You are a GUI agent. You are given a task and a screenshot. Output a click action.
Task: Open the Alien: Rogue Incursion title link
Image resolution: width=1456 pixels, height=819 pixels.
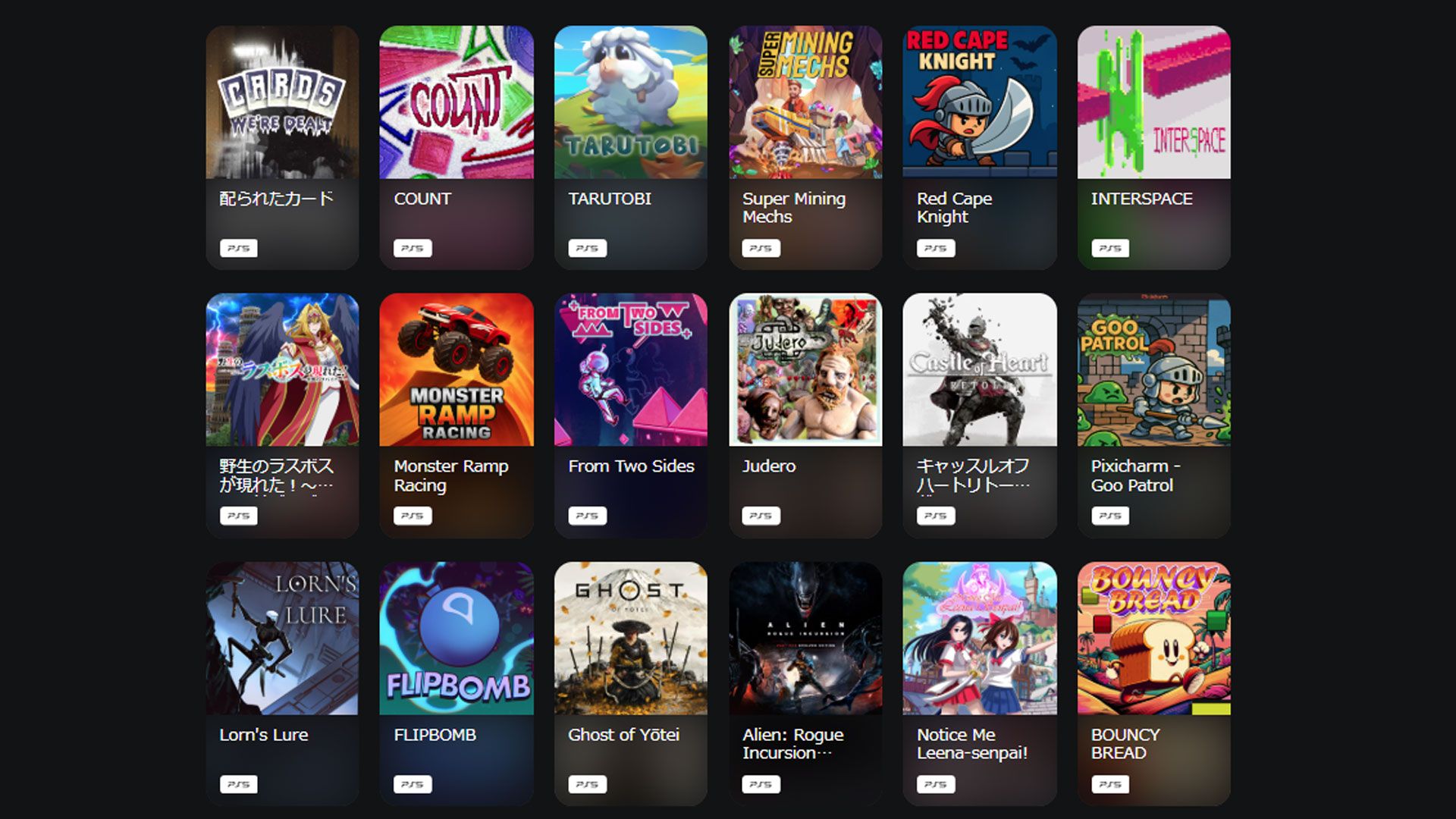pyautogui.click(x=793, y=744)
